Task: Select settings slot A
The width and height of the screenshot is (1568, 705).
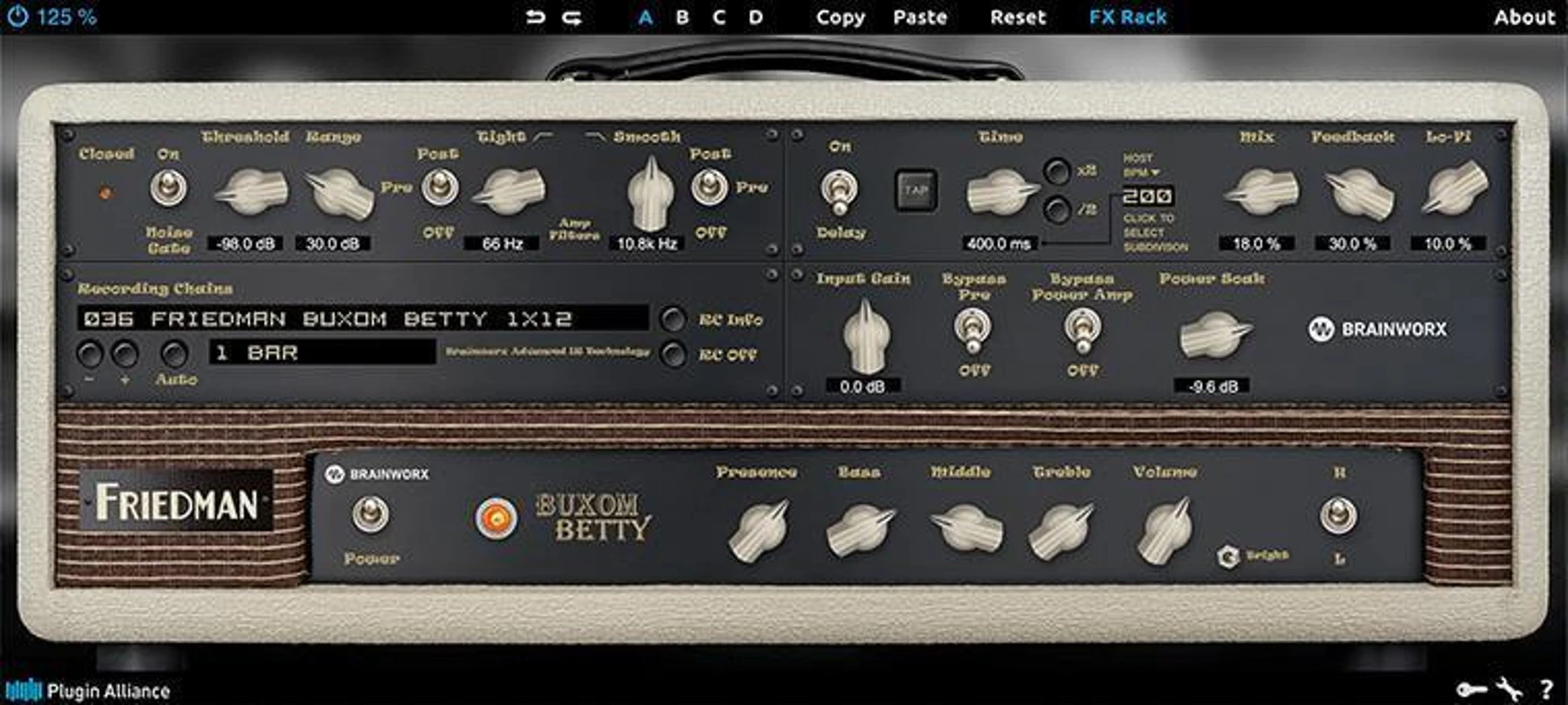Action: coord(645,17)
